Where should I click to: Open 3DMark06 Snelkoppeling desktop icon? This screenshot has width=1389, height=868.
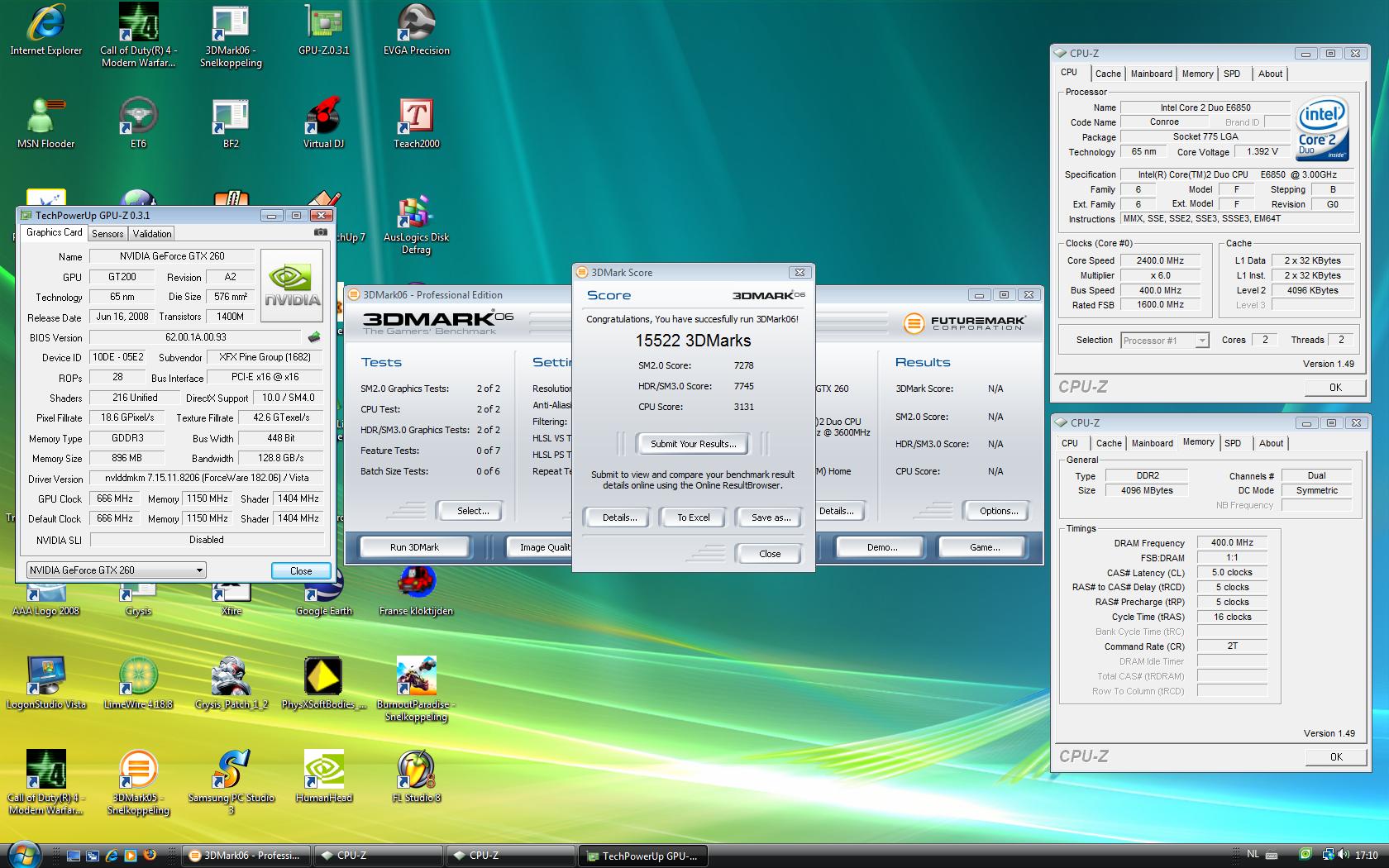tap(231, 35)
